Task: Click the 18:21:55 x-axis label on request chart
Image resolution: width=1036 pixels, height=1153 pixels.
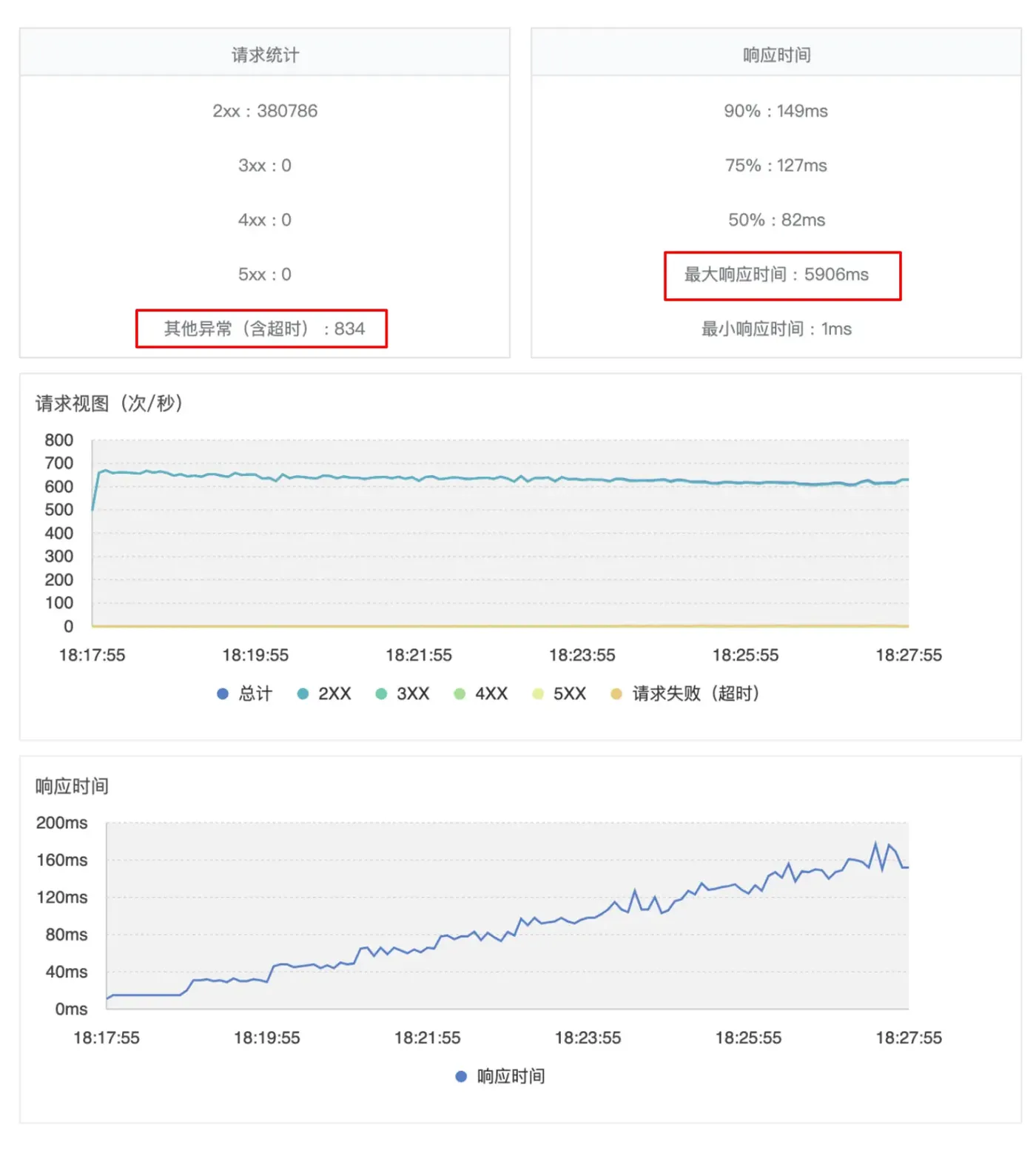Action: click(x=419, y=655)
